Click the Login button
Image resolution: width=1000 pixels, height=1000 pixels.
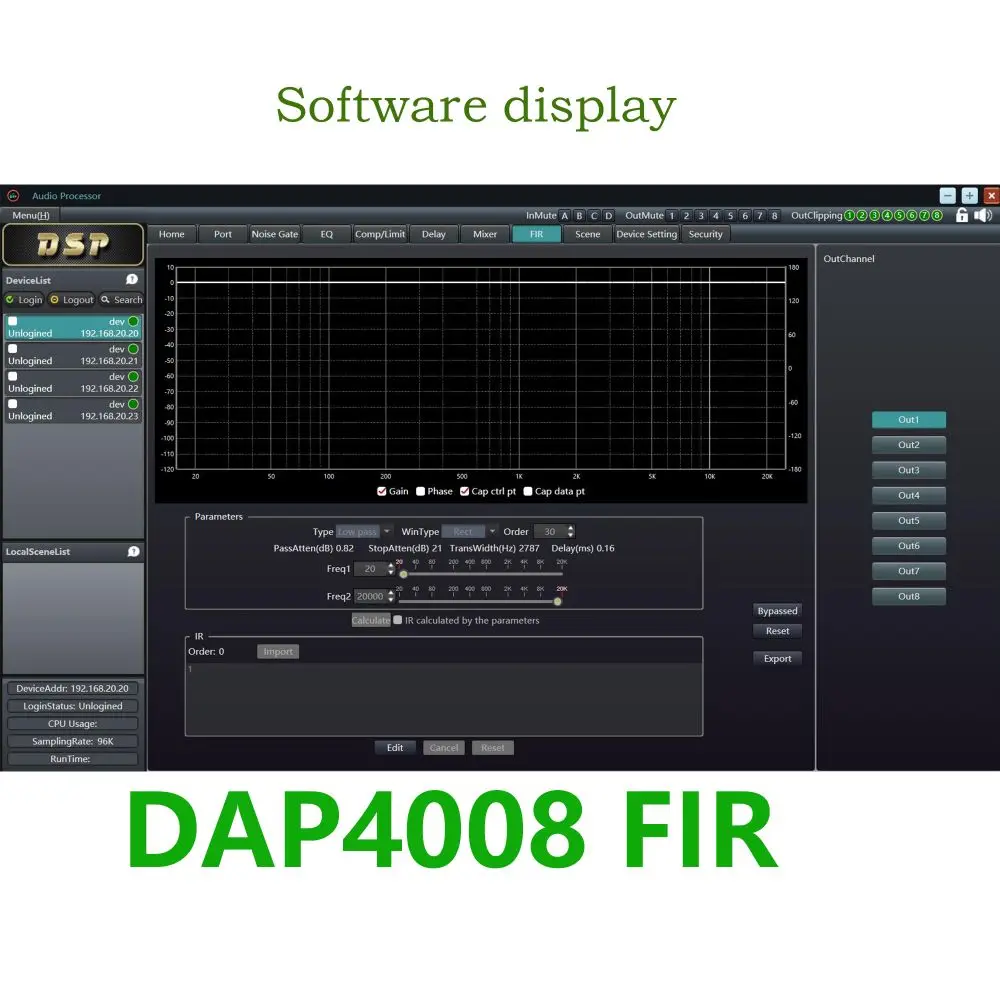[24, 300]
